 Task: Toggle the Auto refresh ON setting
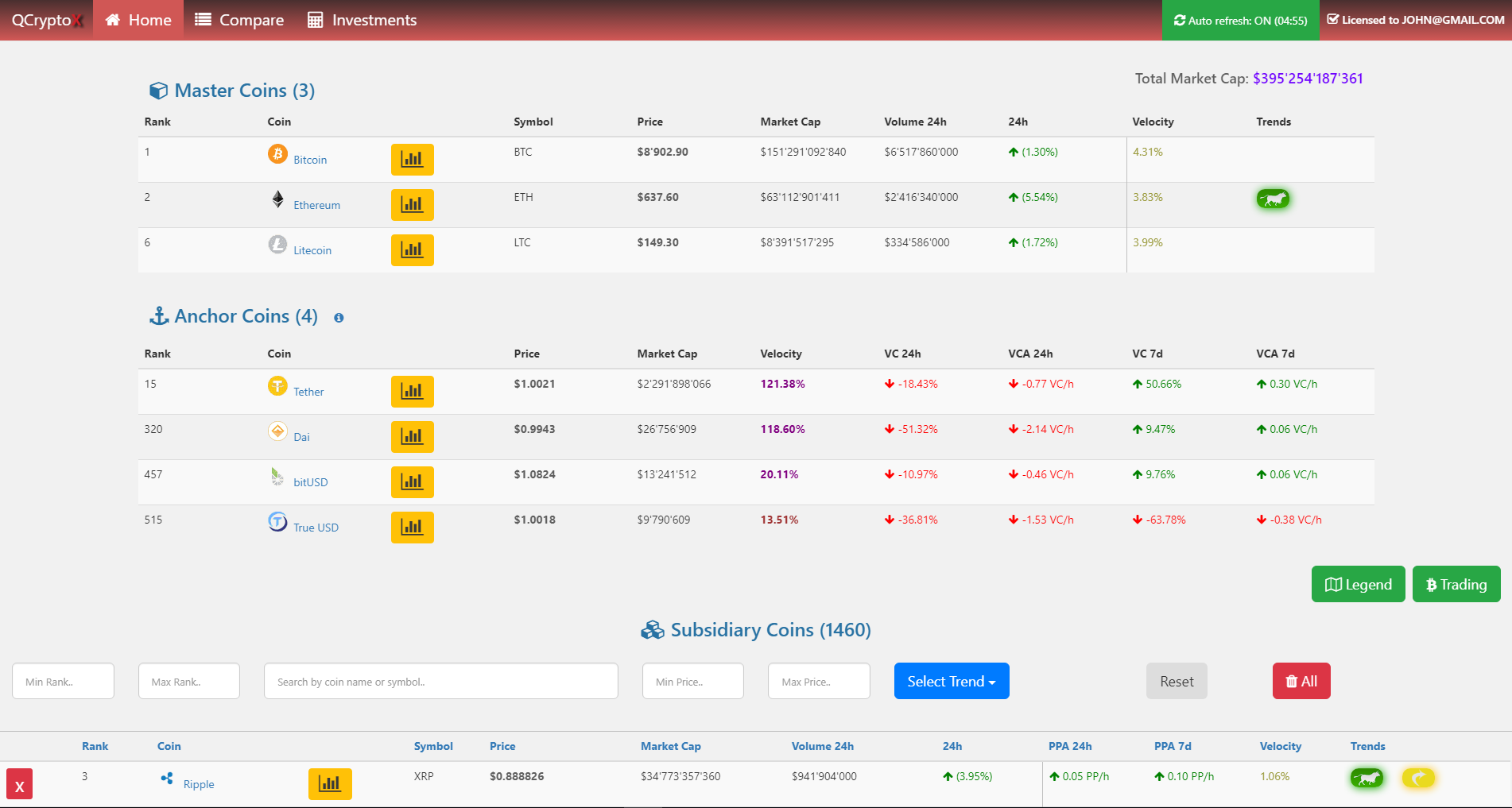1240,21
